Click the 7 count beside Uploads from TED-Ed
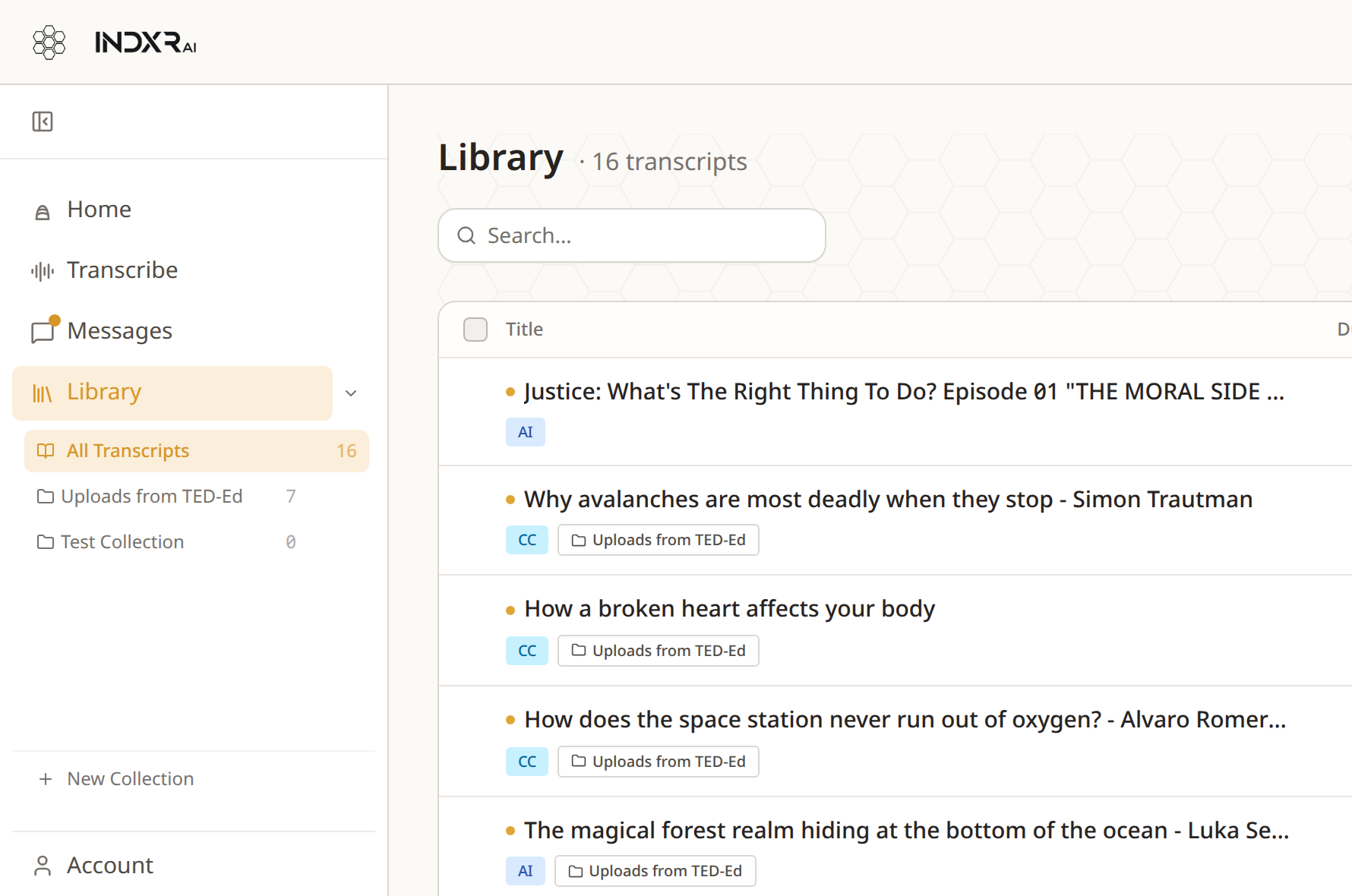Viewport: 1352px width, 896px height. pyautogui.click(x=291, y=497)
